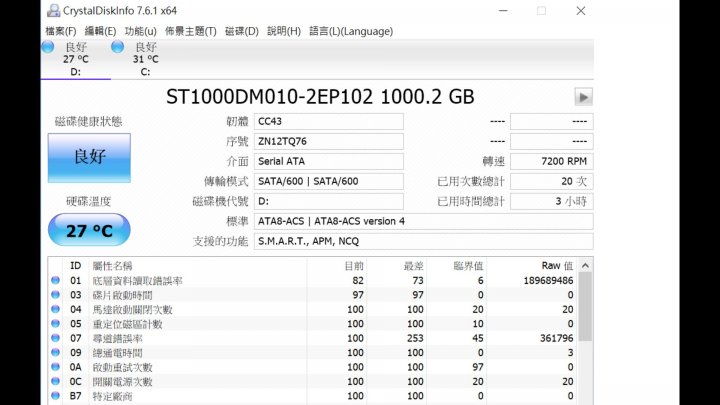The height and width of the screenshot is (405, 720).
Task: Click the 硬碟溫度 label
Action: coord(89,201)
